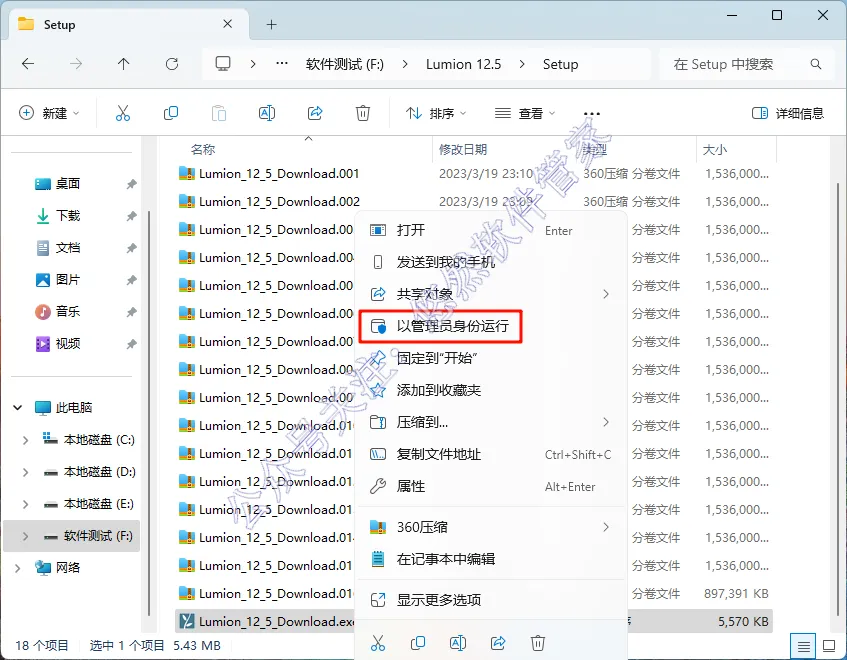Open the 共享对象 submenu arrow
The height and width of the screenshot is (660, 847).
(x=606, y=294)
